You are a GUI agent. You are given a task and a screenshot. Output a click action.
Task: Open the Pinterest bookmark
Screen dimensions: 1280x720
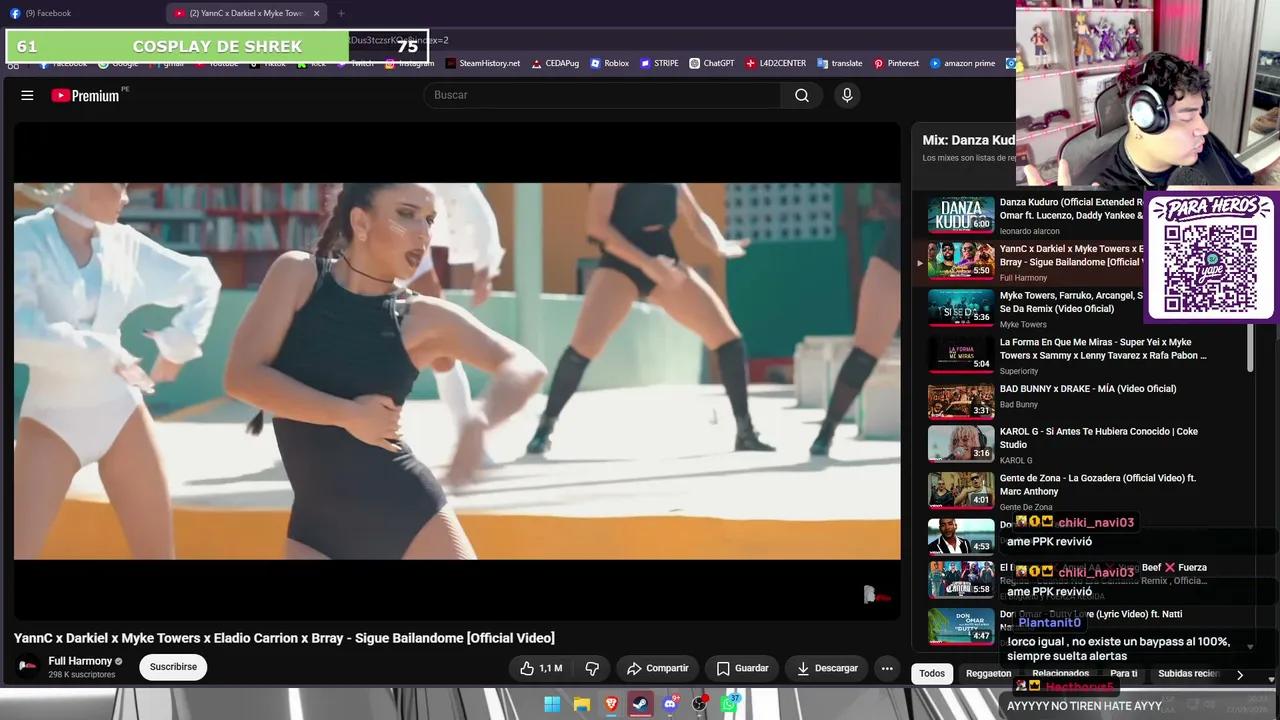pos(896,63)
